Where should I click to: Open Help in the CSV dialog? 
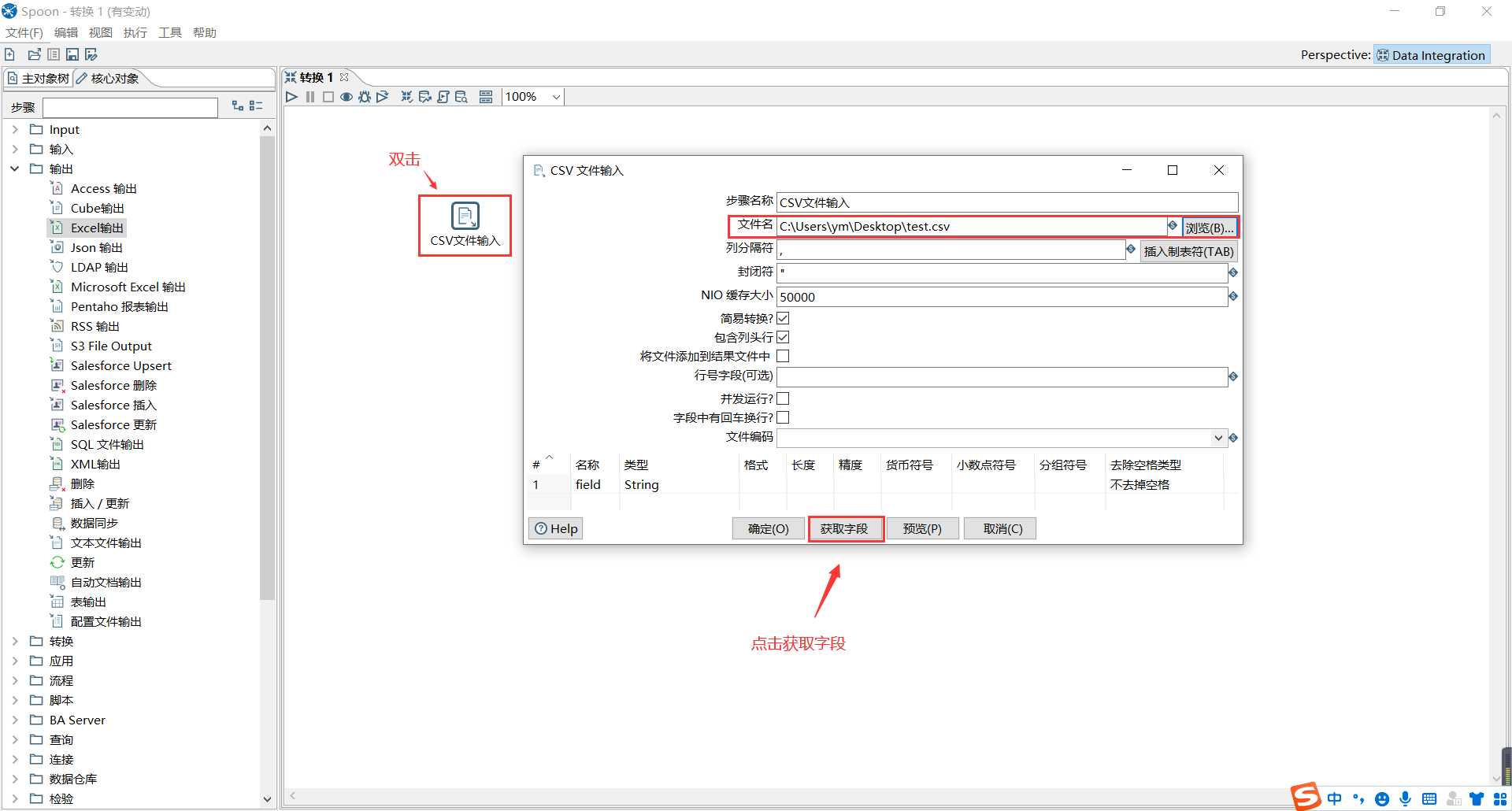pos(556,528)
